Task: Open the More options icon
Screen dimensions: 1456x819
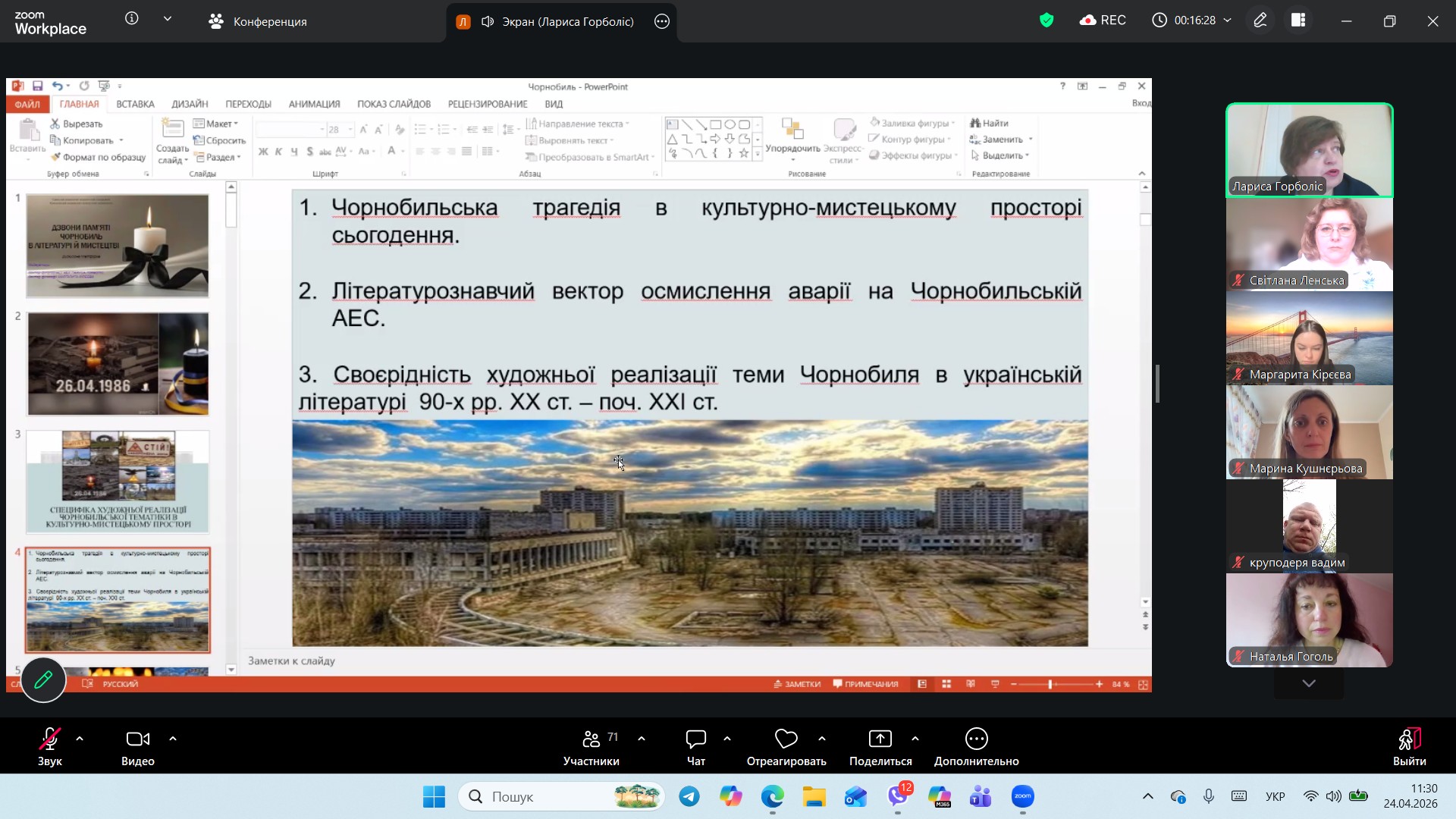Action: pyautogui.click(x=976, y=739)
